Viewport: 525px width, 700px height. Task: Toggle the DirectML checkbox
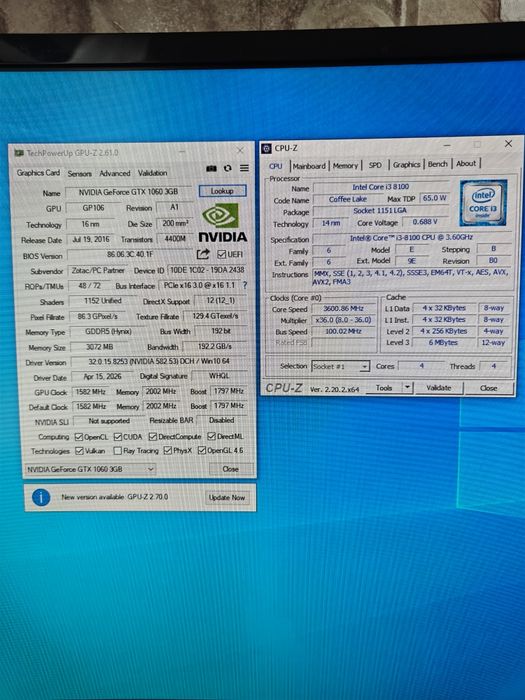tap(212, 436)
